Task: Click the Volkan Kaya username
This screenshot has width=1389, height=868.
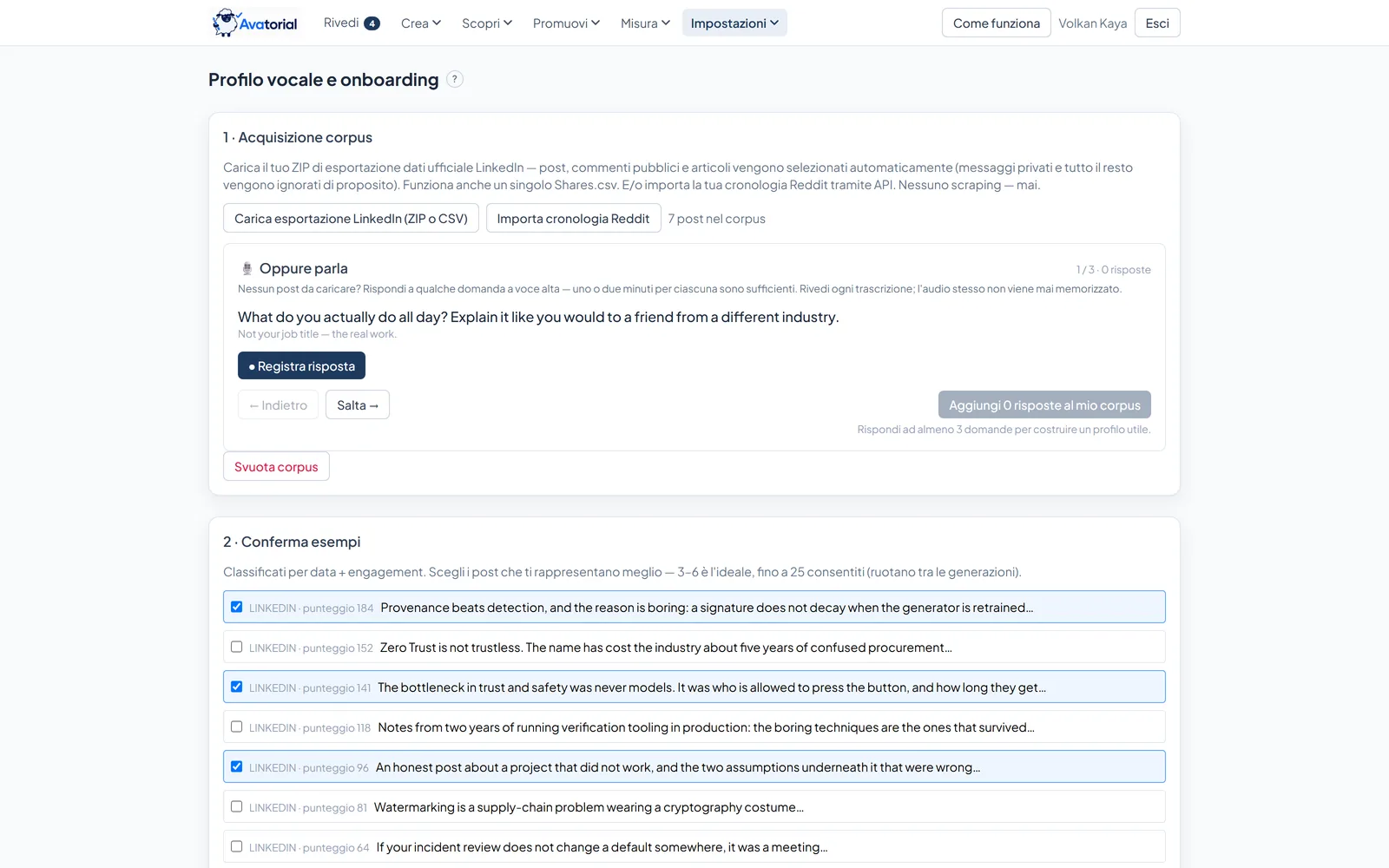Action: coord(1092,23)
